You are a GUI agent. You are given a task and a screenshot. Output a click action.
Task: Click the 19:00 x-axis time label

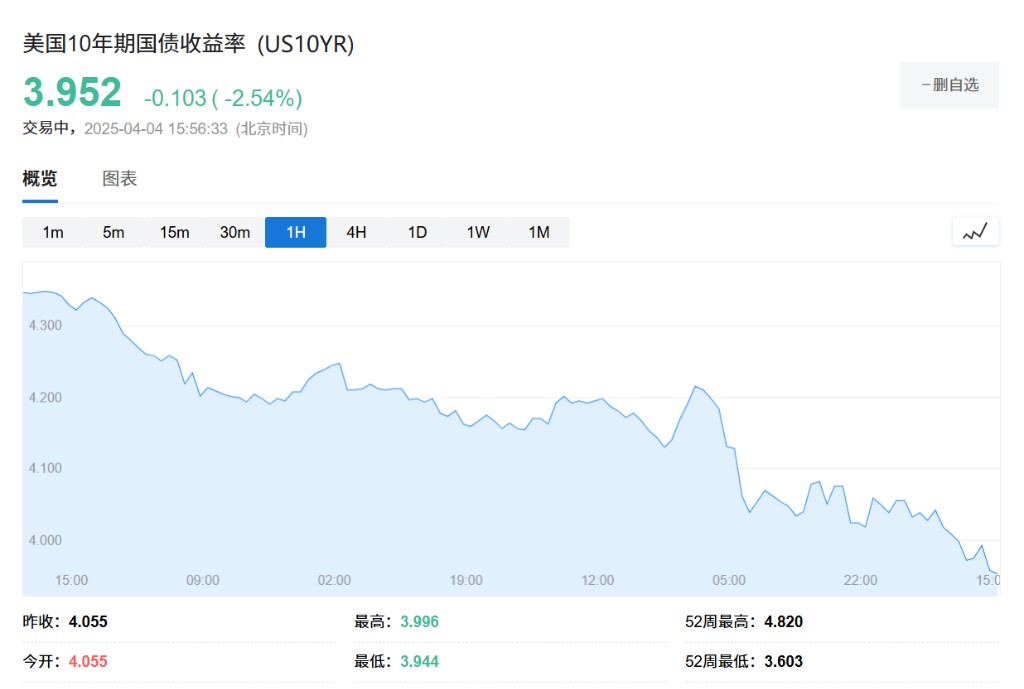(x=466, y=581)
